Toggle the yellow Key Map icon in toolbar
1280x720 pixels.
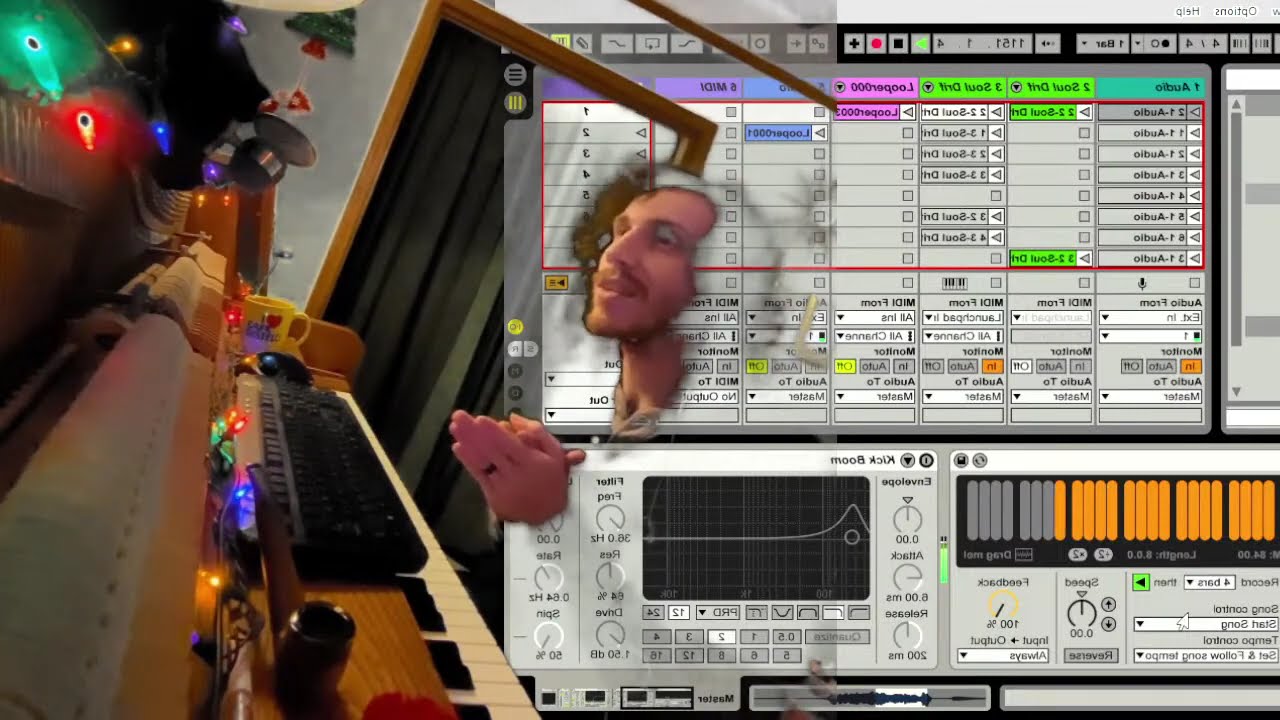(560, 43)
